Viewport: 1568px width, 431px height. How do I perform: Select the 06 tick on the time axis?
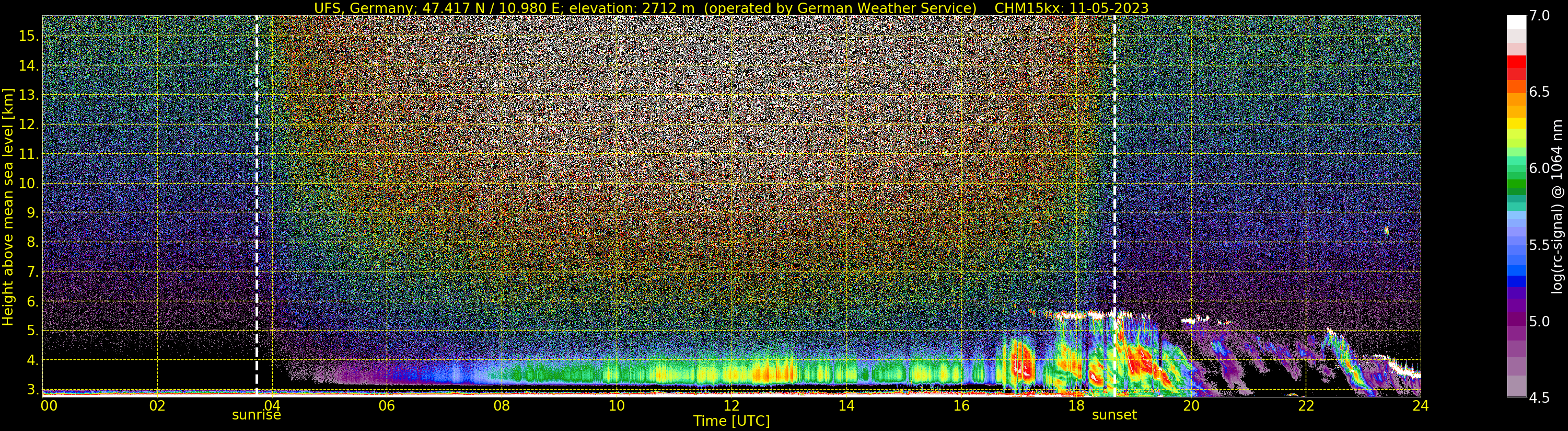(x=387, y=406)
